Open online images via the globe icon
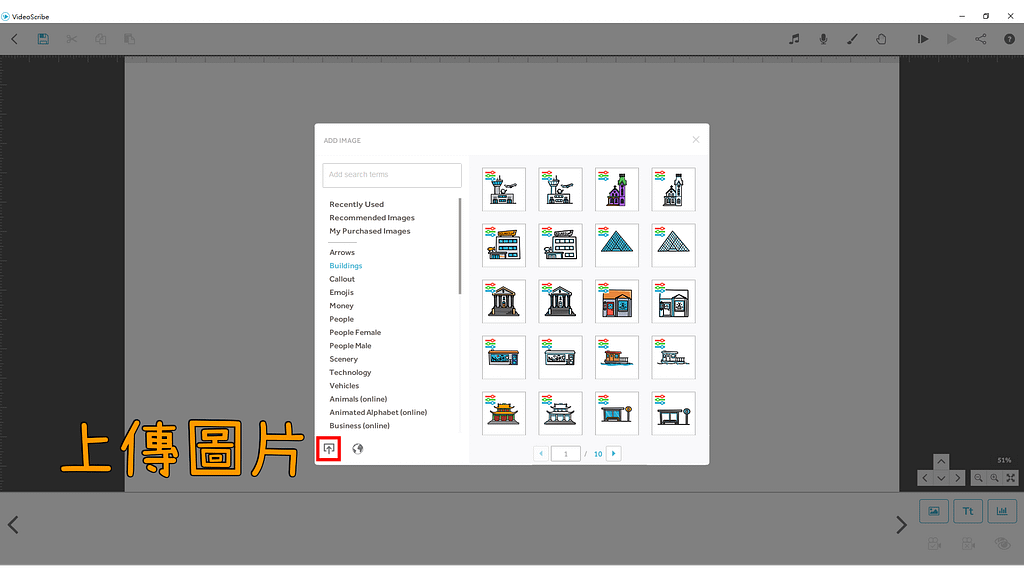 click(357, 448)
